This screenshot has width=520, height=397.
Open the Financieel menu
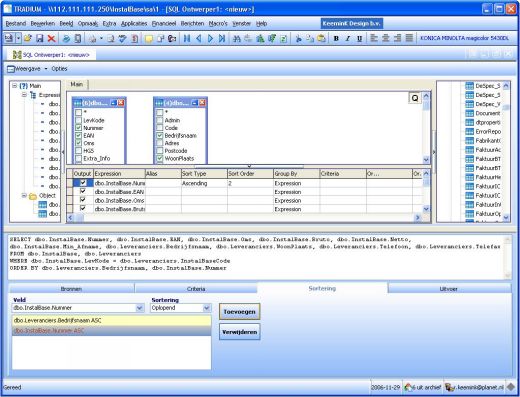(164, 24)
